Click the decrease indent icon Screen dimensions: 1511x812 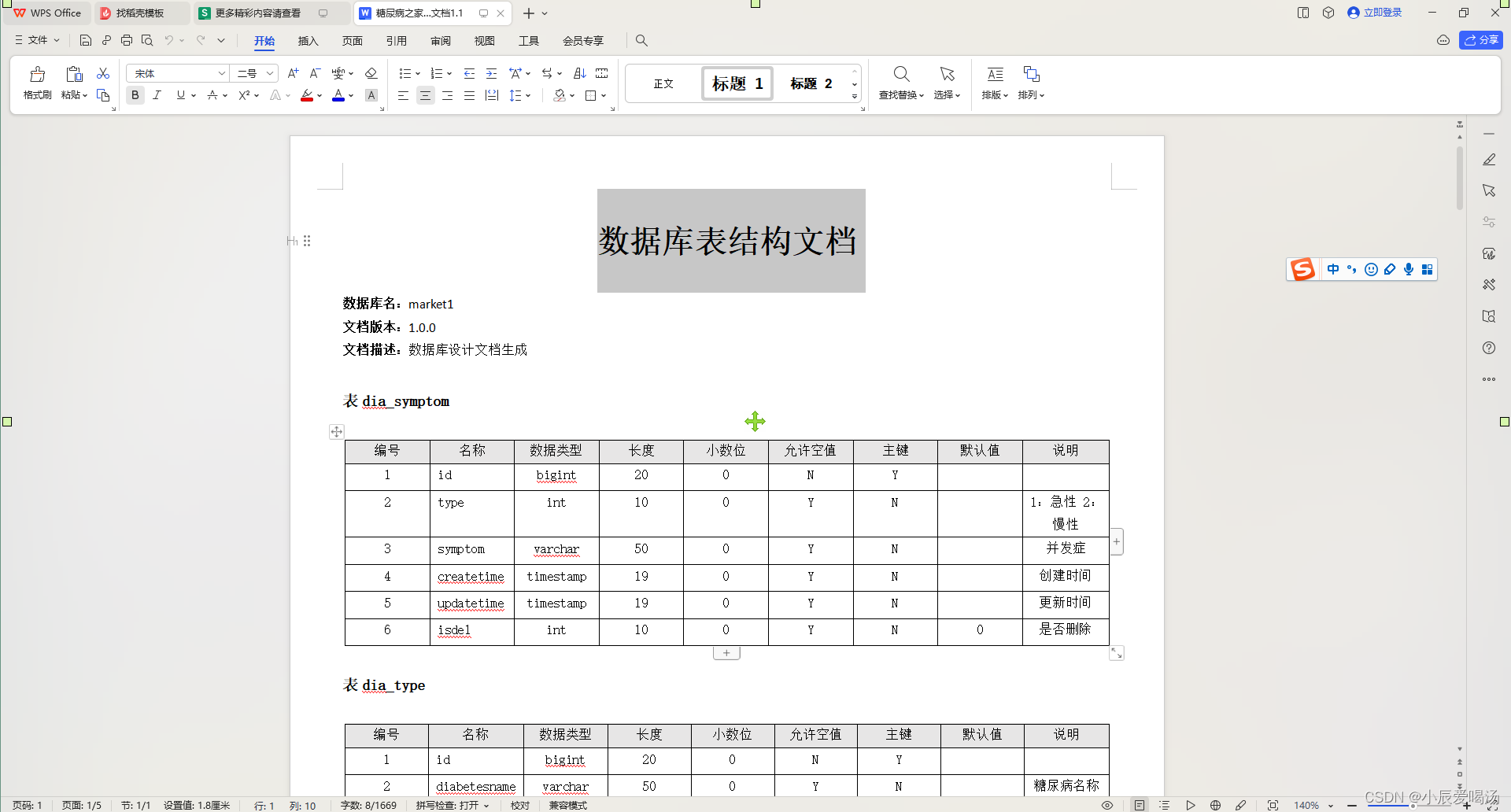coord(469,73)
